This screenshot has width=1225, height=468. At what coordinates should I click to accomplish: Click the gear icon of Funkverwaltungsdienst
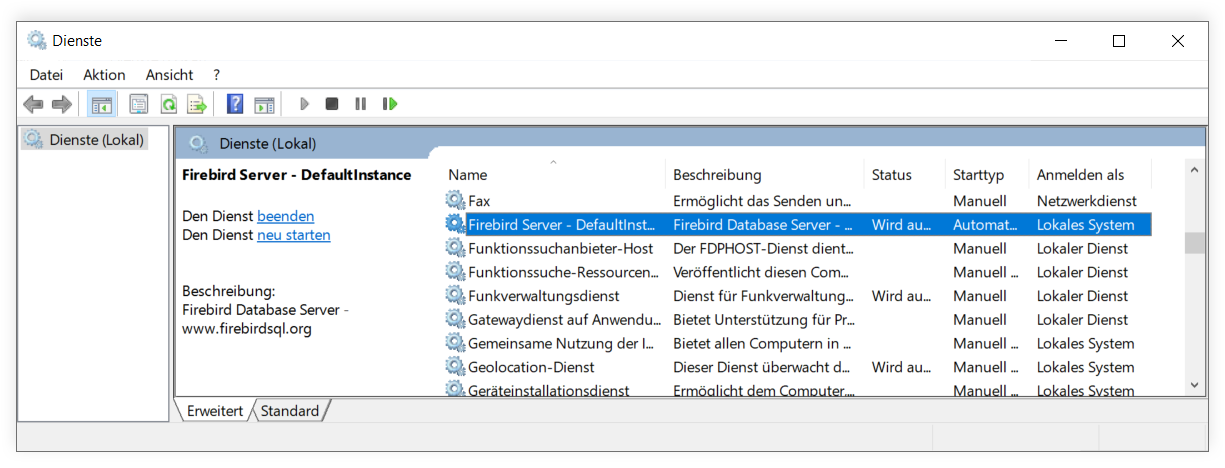(455, 296)
